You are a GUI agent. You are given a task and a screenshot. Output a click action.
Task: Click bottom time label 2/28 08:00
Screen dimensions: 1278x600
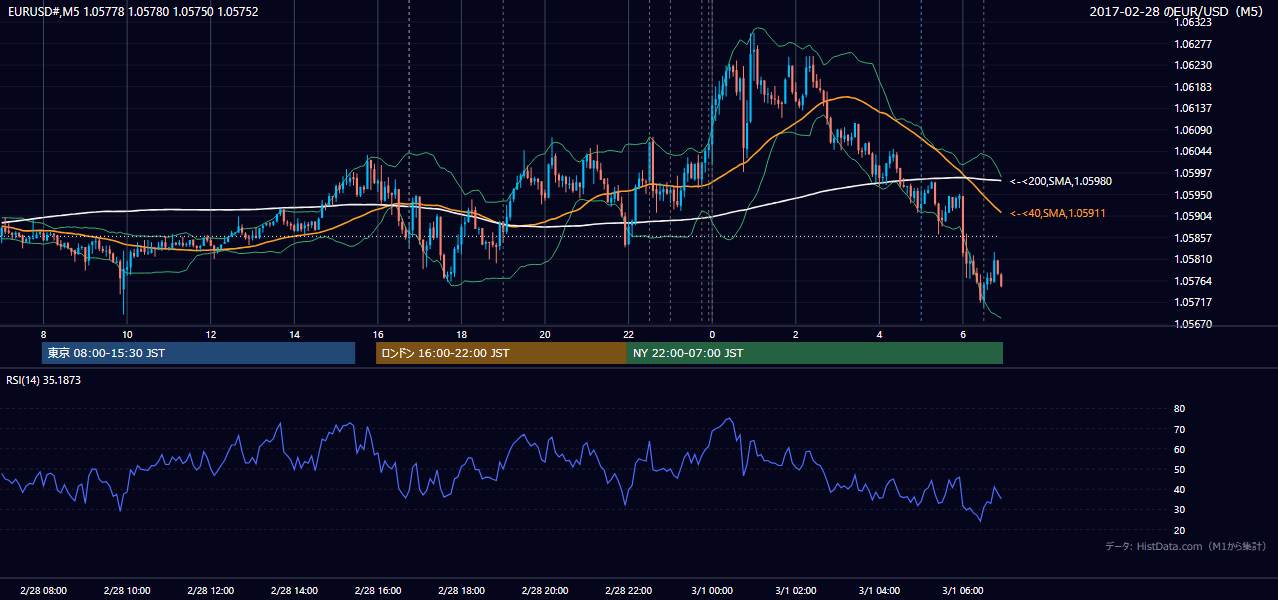[42, 590]
